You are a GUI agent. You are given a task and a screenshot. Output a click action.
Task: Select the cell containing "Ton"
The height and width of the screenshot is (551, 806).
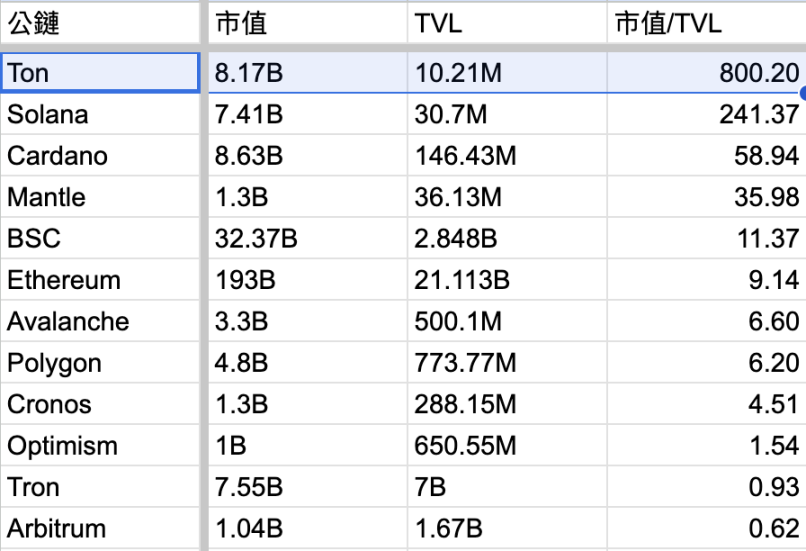click(100, 72)
